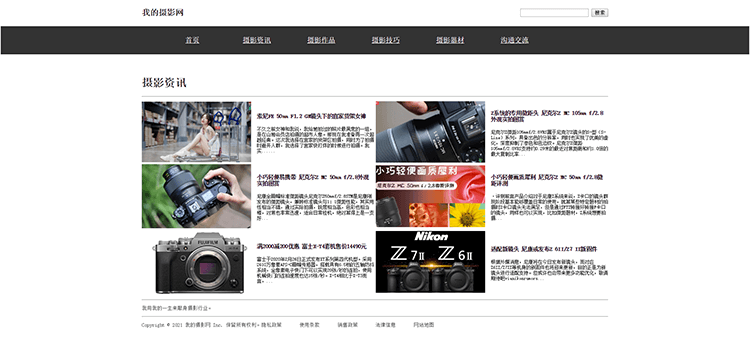Open the 摄影器材 navigation item
This screenshot has width=750, height=360.
pyautogui.click(x=450, y=41)
